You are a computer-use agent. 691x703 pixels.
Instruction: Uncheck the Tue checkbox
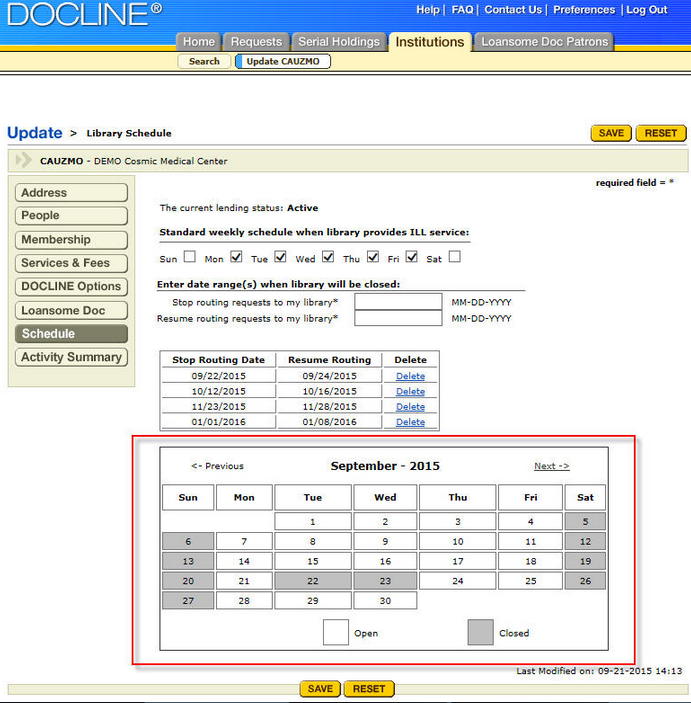[x=280, y=256]
